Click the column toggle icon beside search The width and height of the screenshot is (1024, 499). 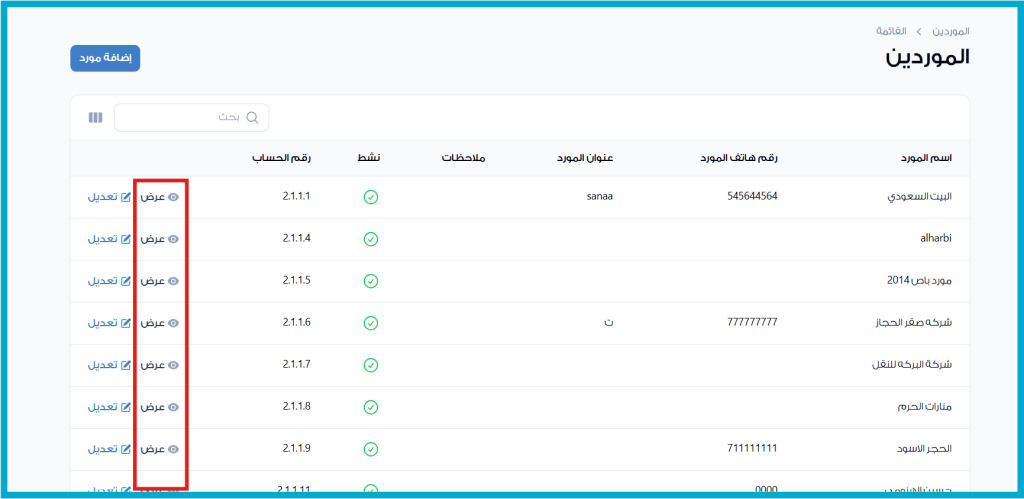tap(95, 118)
